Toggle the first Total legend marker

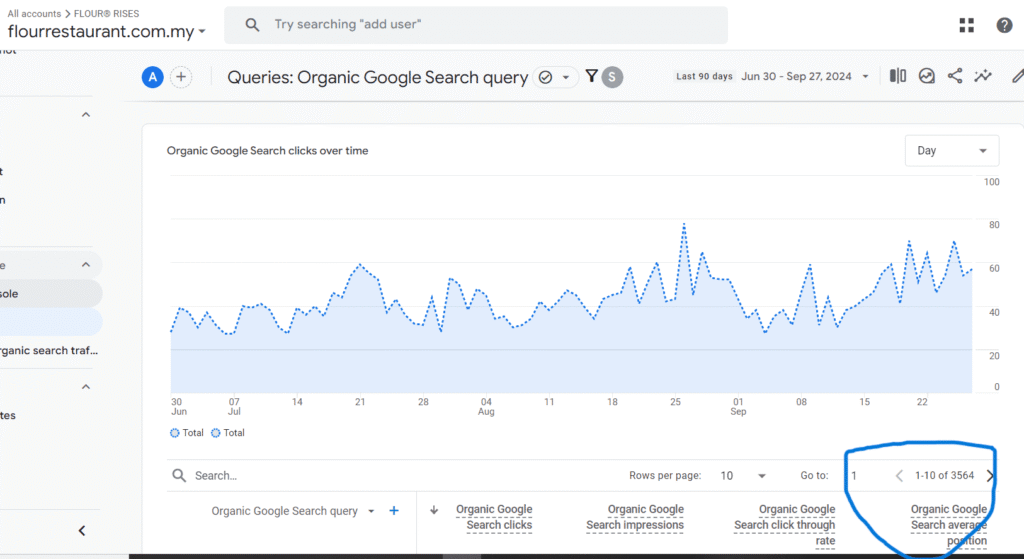point(177,433)
